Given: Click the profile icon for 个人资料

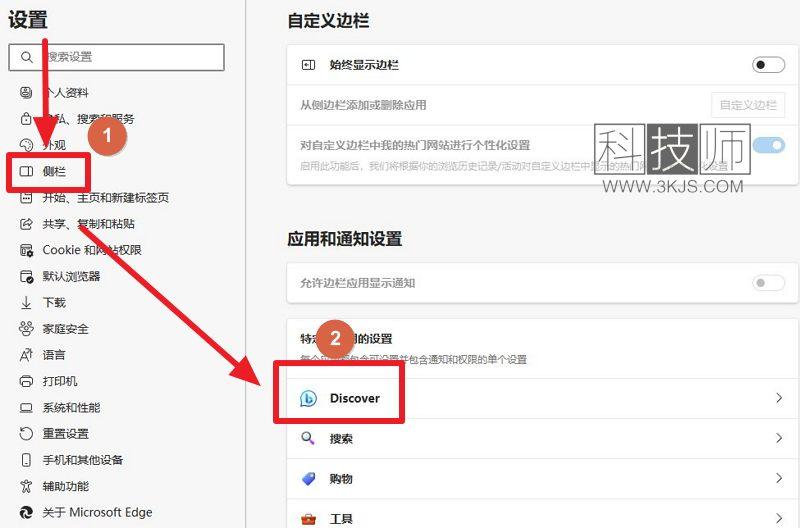Looking at the screenshot, I should [x=26, y=92].
